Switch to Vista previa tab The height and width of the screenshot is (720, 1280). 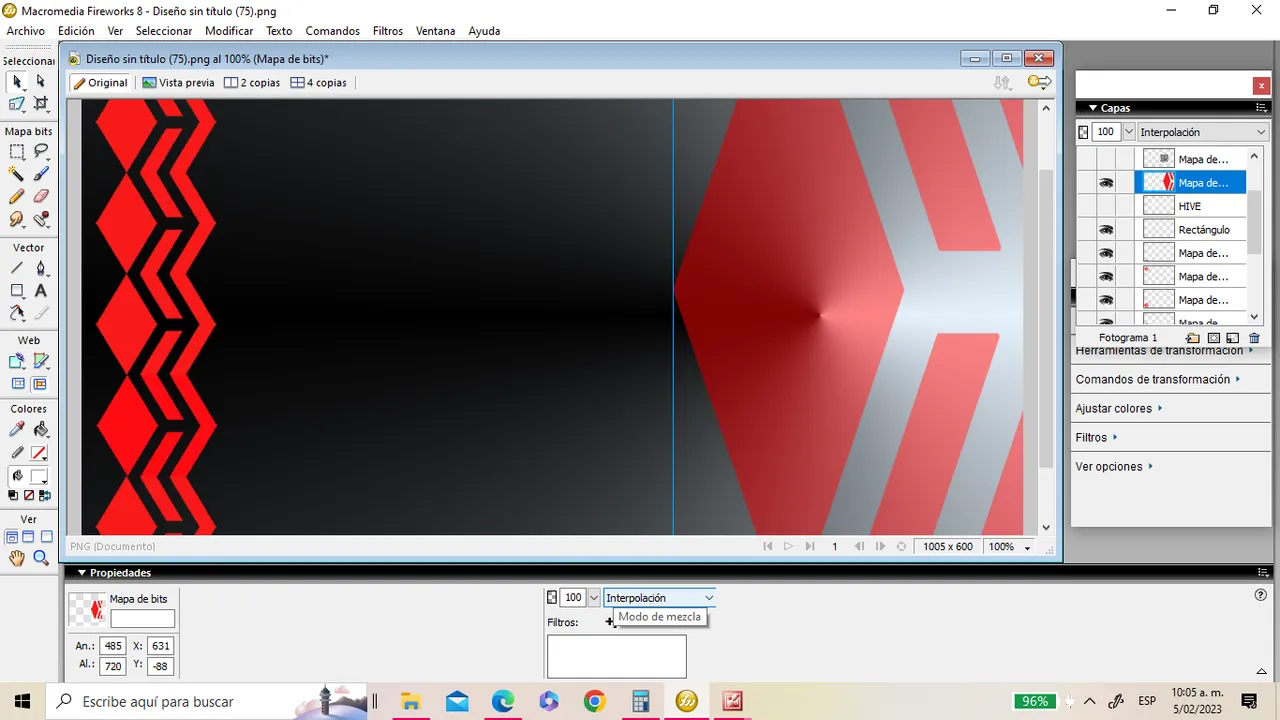coord(179,83)
